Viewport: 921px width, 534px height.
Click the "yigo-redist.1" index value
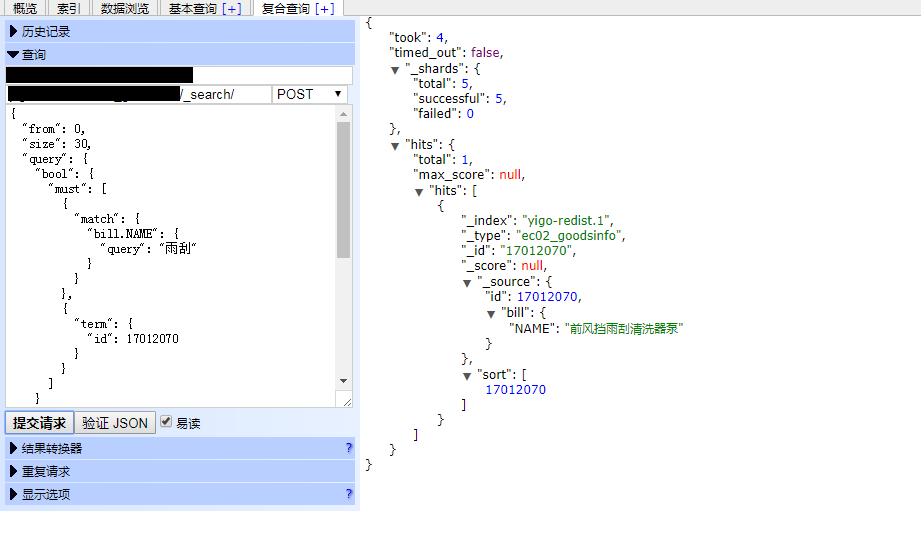(566, 221)
